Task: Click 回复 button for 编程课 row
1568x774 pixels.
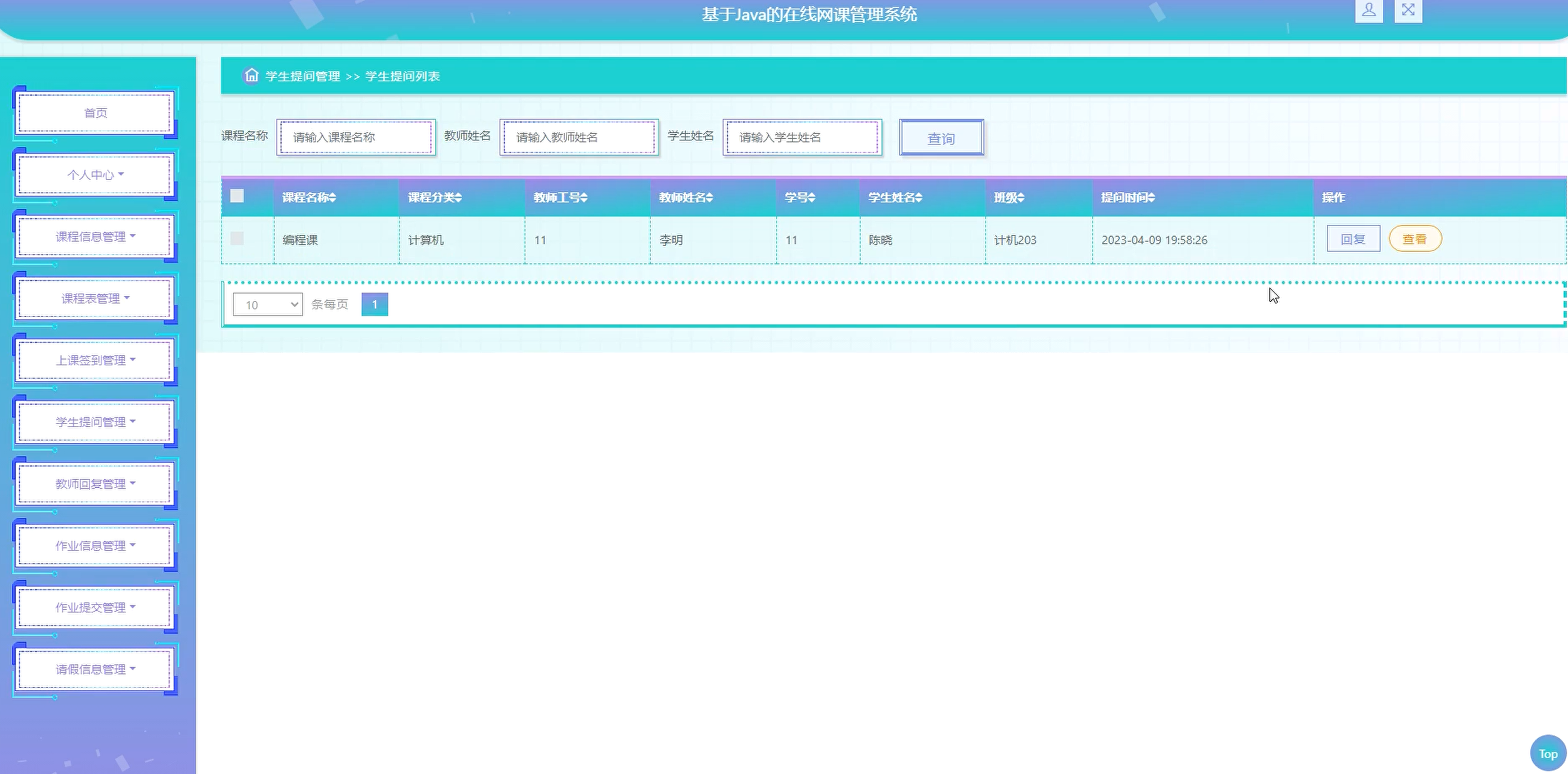Action: point(1353,239)
